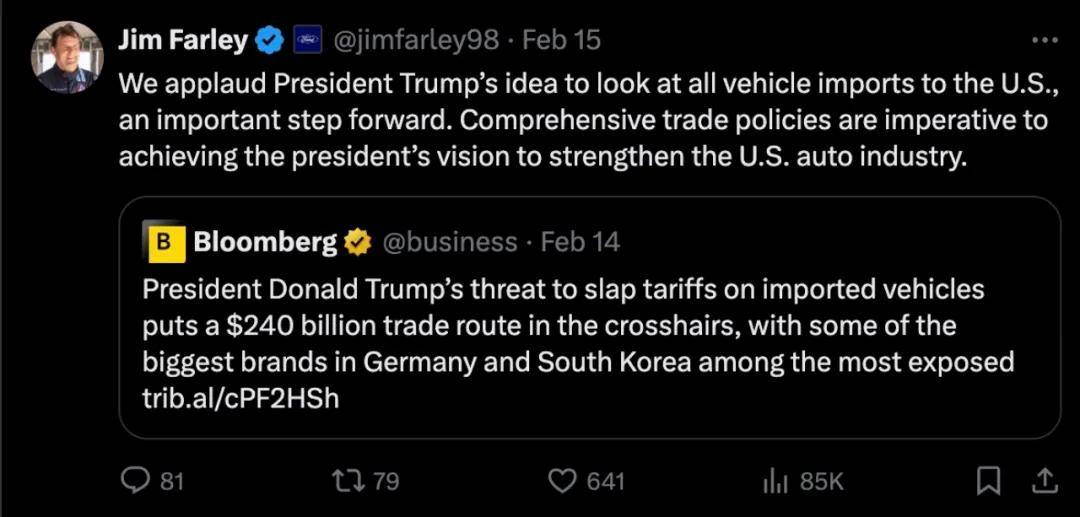The width and height of the screenshot is (1080, 517).
Task: Click the Bloomberg account name
Action: point(265,242)
